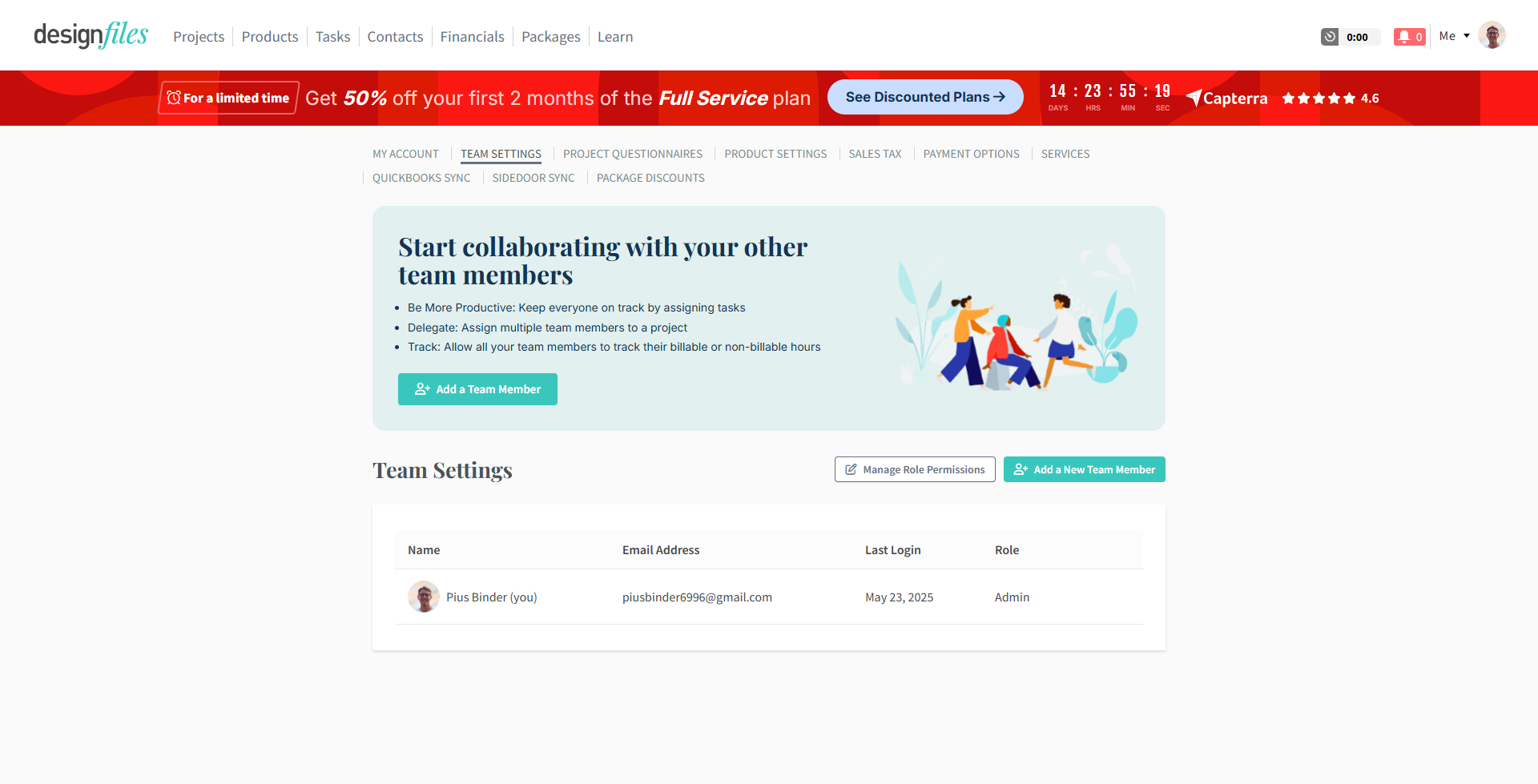This screenshot has height=784, width=1538.
Task: Click the alarm clock limited time badge
Action: [x=228, y=98]
